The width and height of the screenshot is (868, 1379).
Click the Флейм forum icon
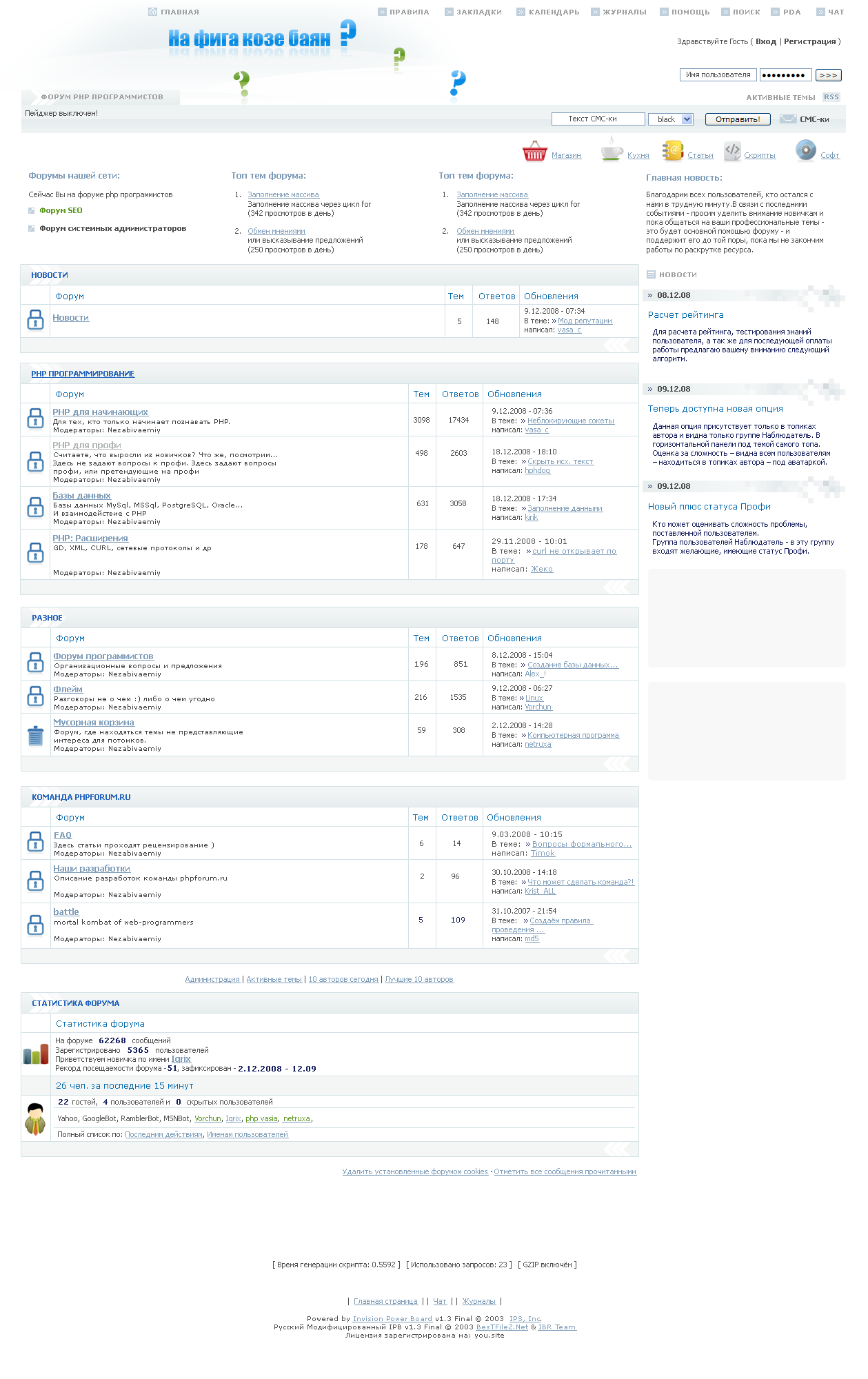tap(35, 696)
